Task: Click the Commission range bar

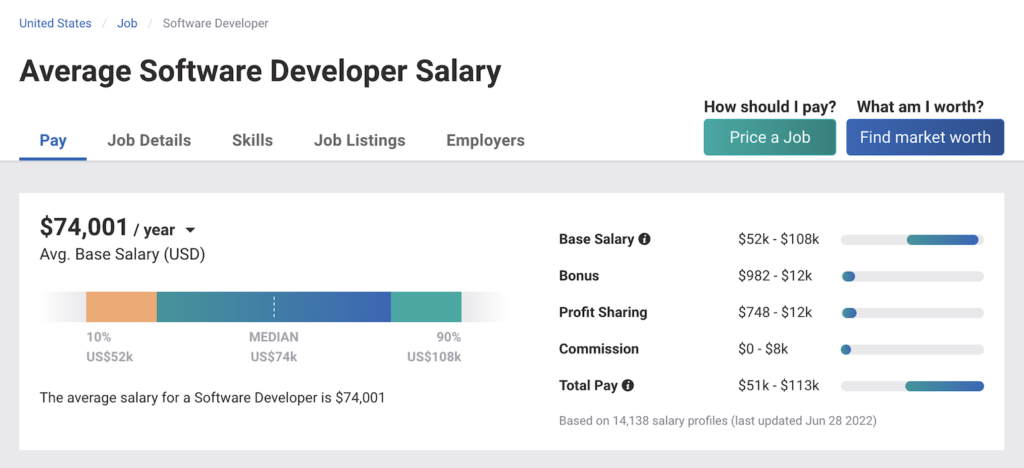Action: click(x=912, y=349)
